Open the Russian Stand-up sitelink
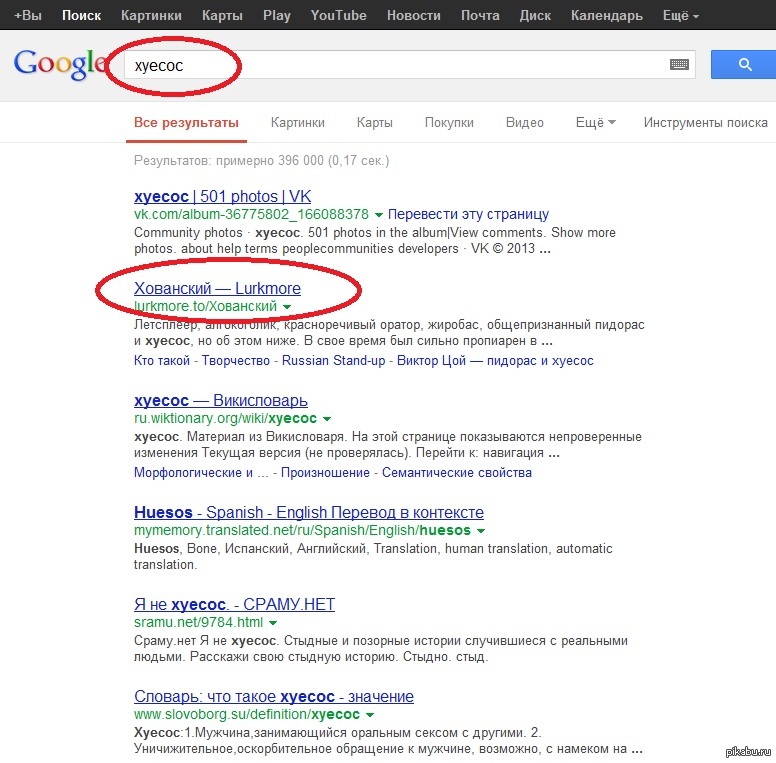This screenshot has height=763, width=776. click(334, 361)
